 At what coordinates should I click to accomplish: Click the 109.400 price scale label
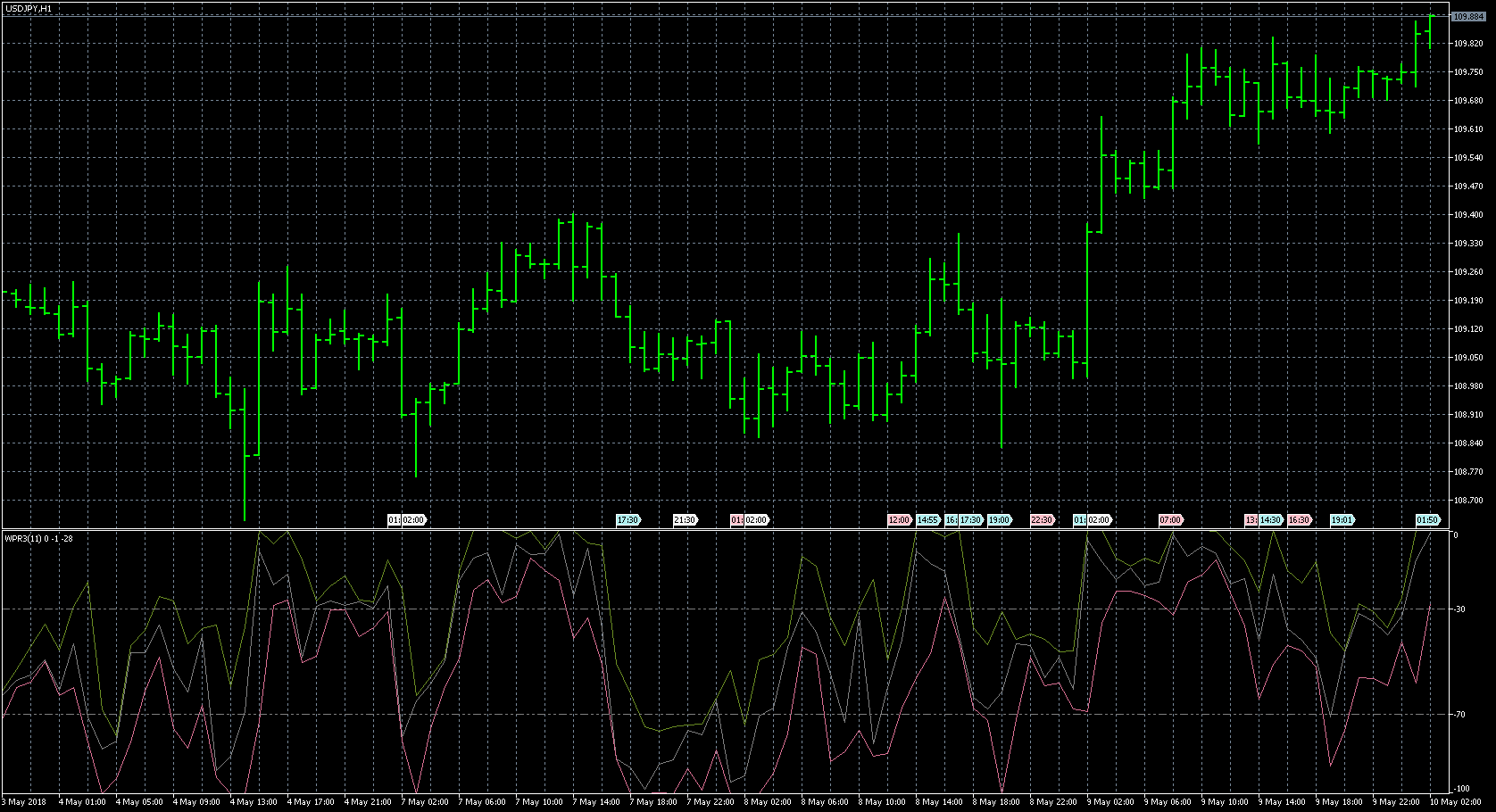pyautogui.click(x=1467, y=215)
